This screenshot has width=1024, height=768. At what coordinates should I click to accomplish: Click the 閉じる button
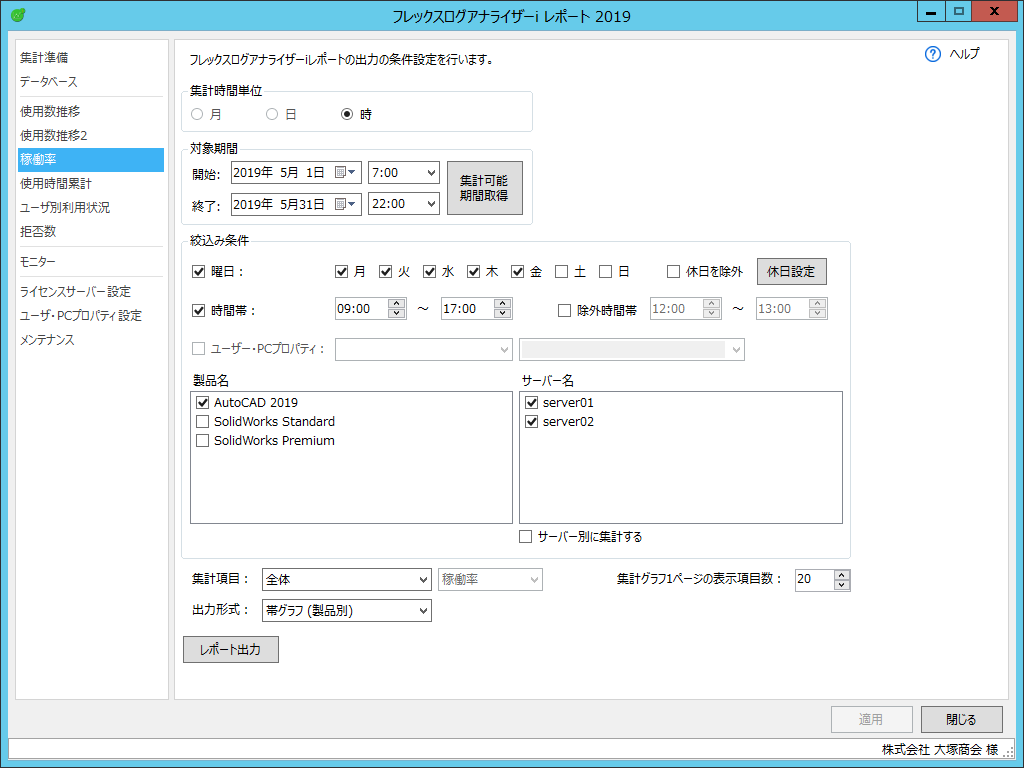(961, 720)
